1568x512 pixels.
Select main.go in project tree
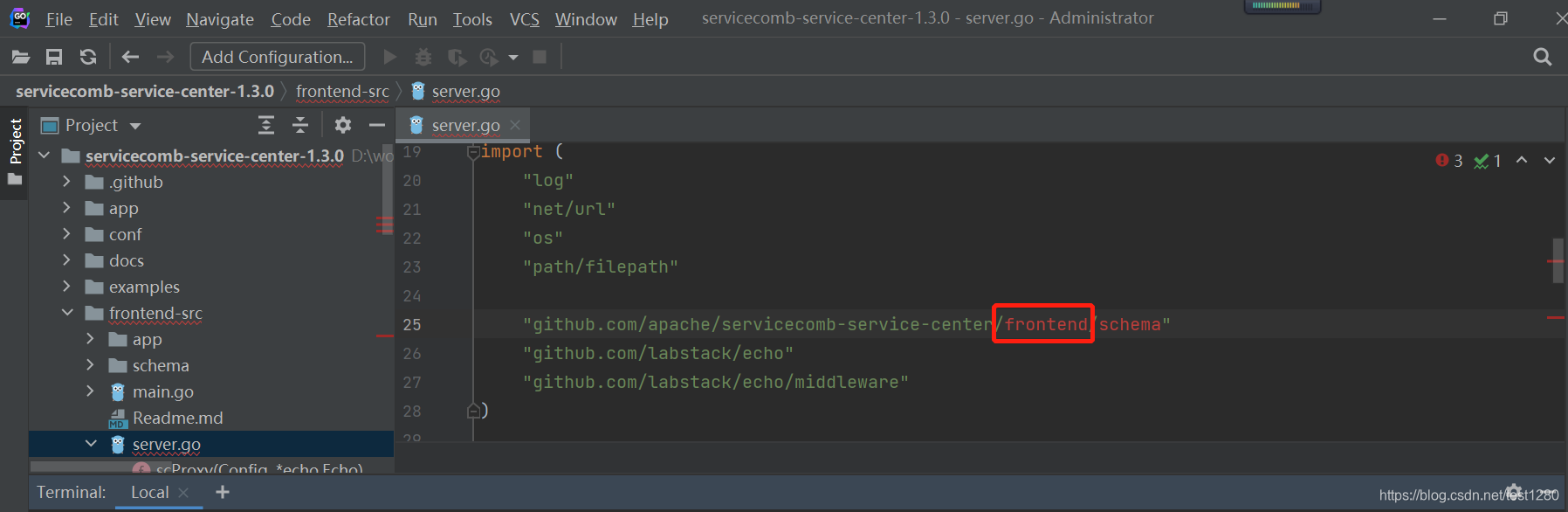pos(163,391)
